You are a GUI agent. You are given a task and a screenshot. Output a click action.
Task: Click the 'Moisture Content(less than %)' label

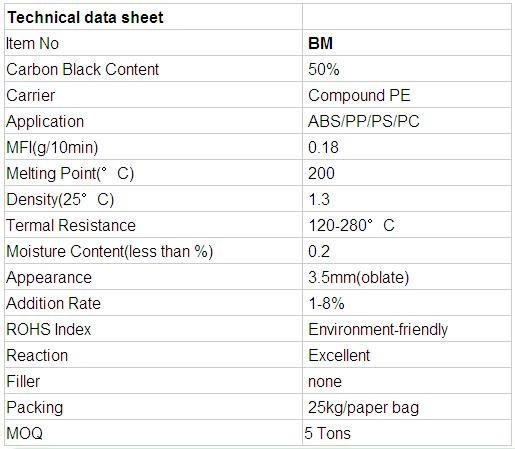point(109,251)
